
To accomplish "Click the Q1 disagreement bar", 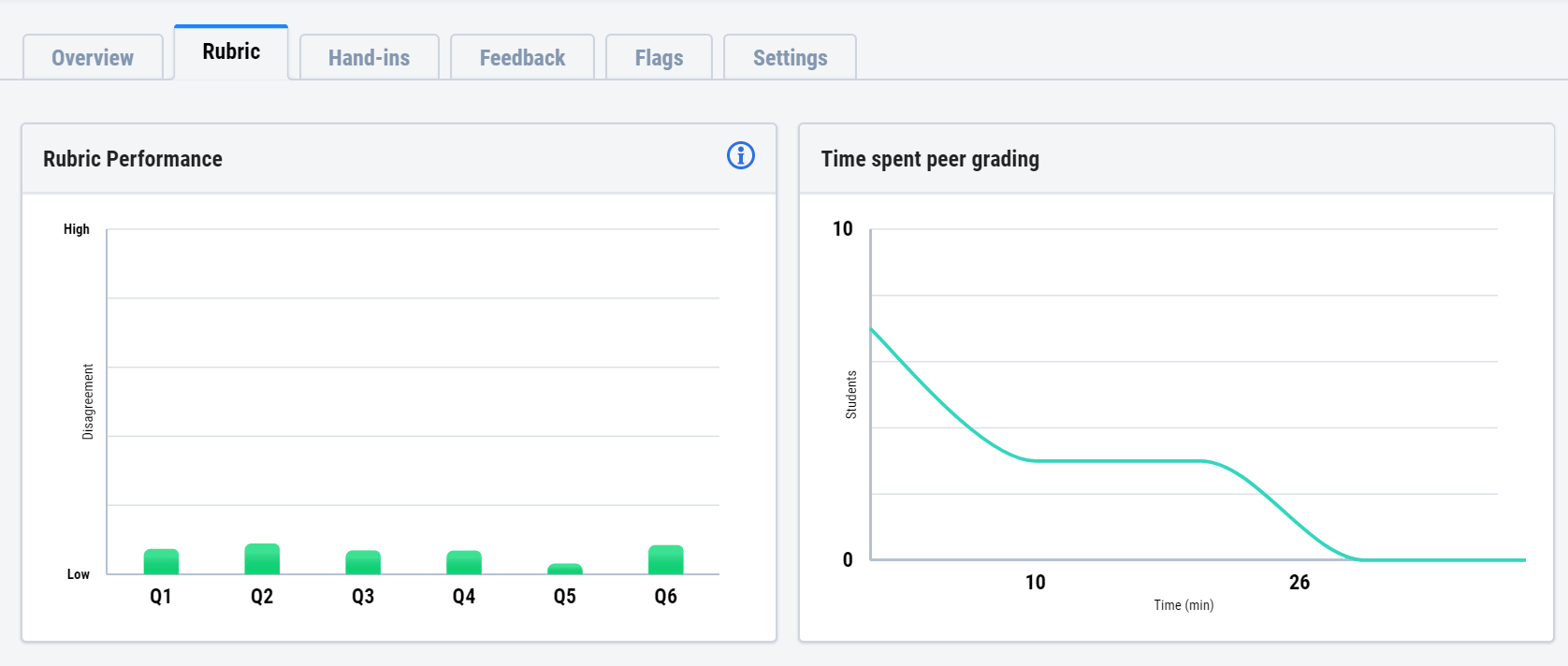I will (x=161, y=562).
